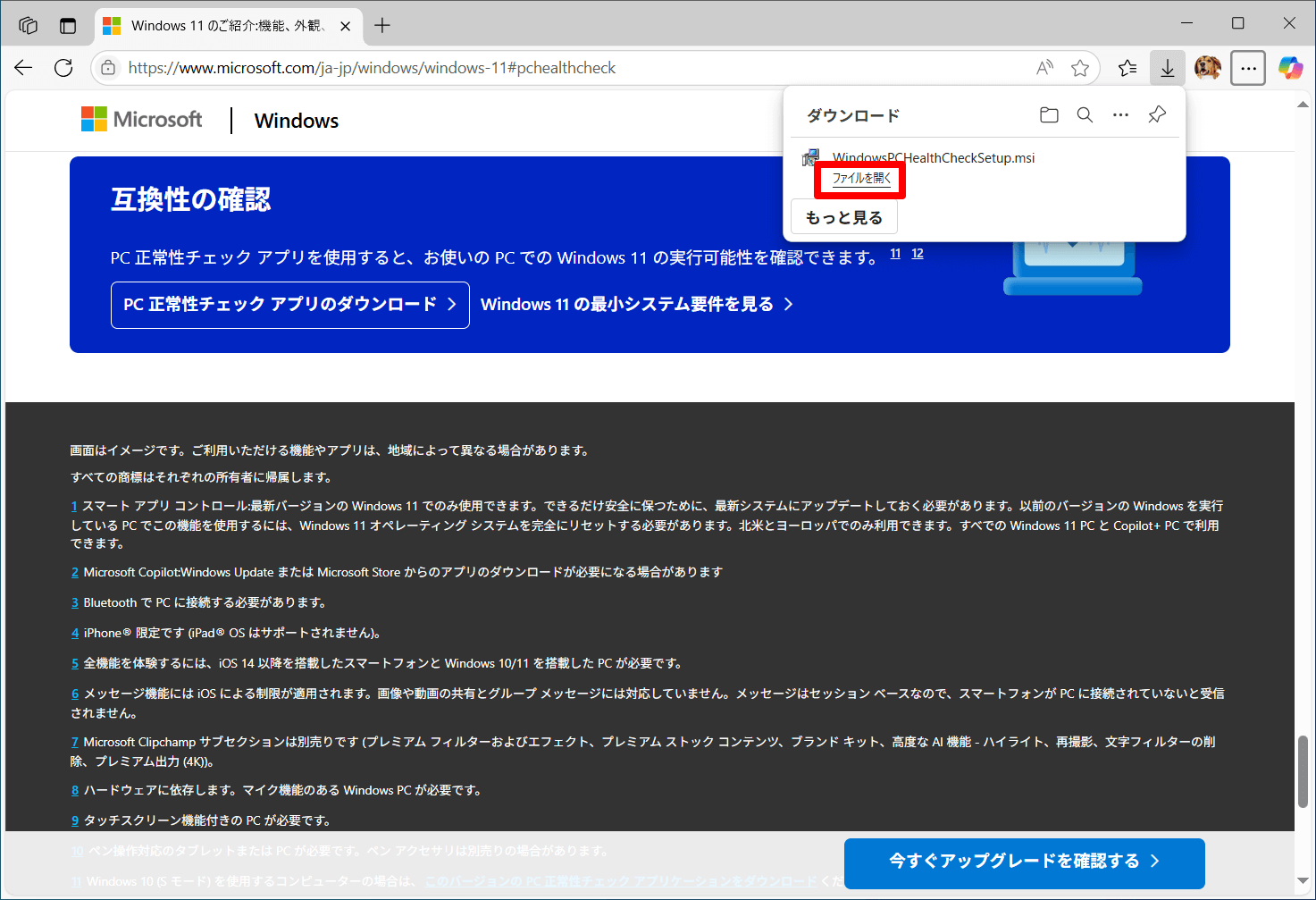Click footnote number 7 Clipchamp link
Image resolution: width=1316 pixels, height=900 pixels.
75,742
